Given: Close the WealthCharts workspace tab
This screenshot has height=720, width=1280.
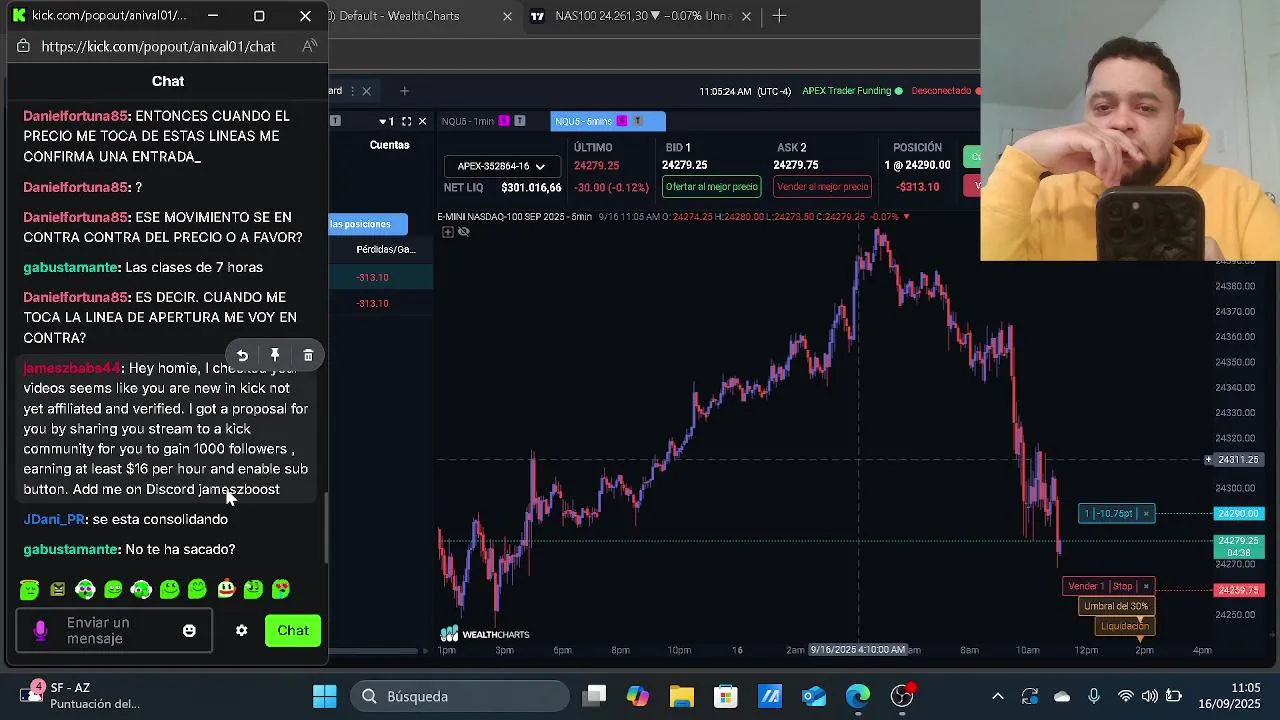Looking at the screenshot, I should pyautogui.click(x=366, y=91).
